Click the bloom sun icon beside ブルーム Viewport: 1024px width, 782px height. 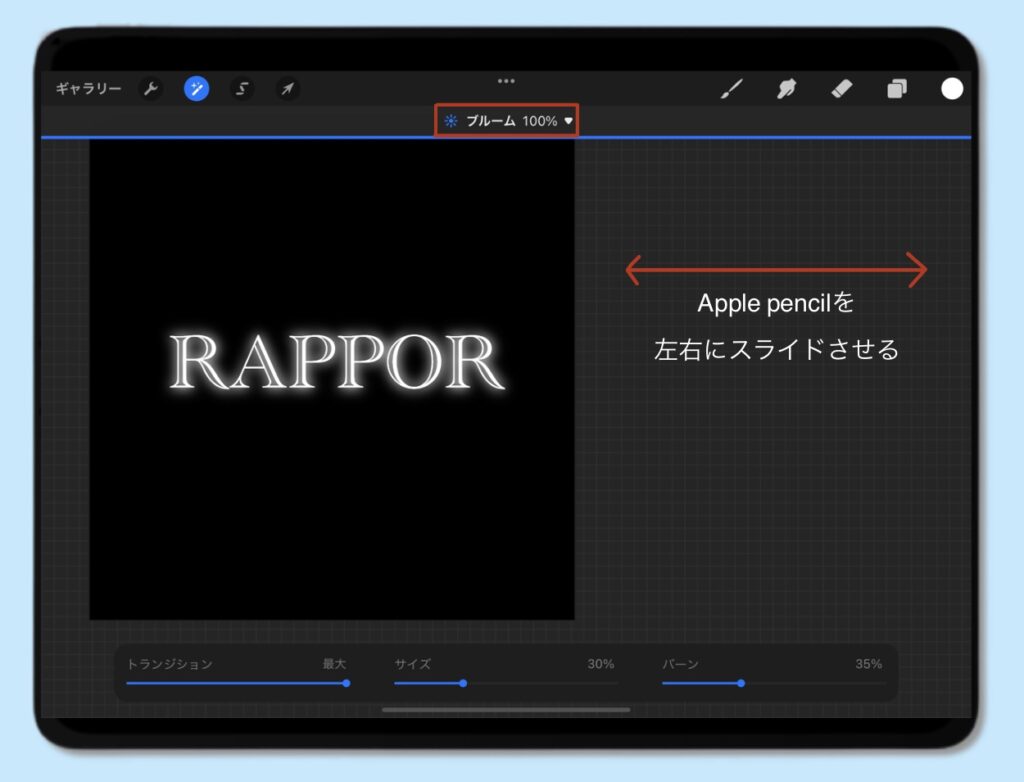point(451,121)
